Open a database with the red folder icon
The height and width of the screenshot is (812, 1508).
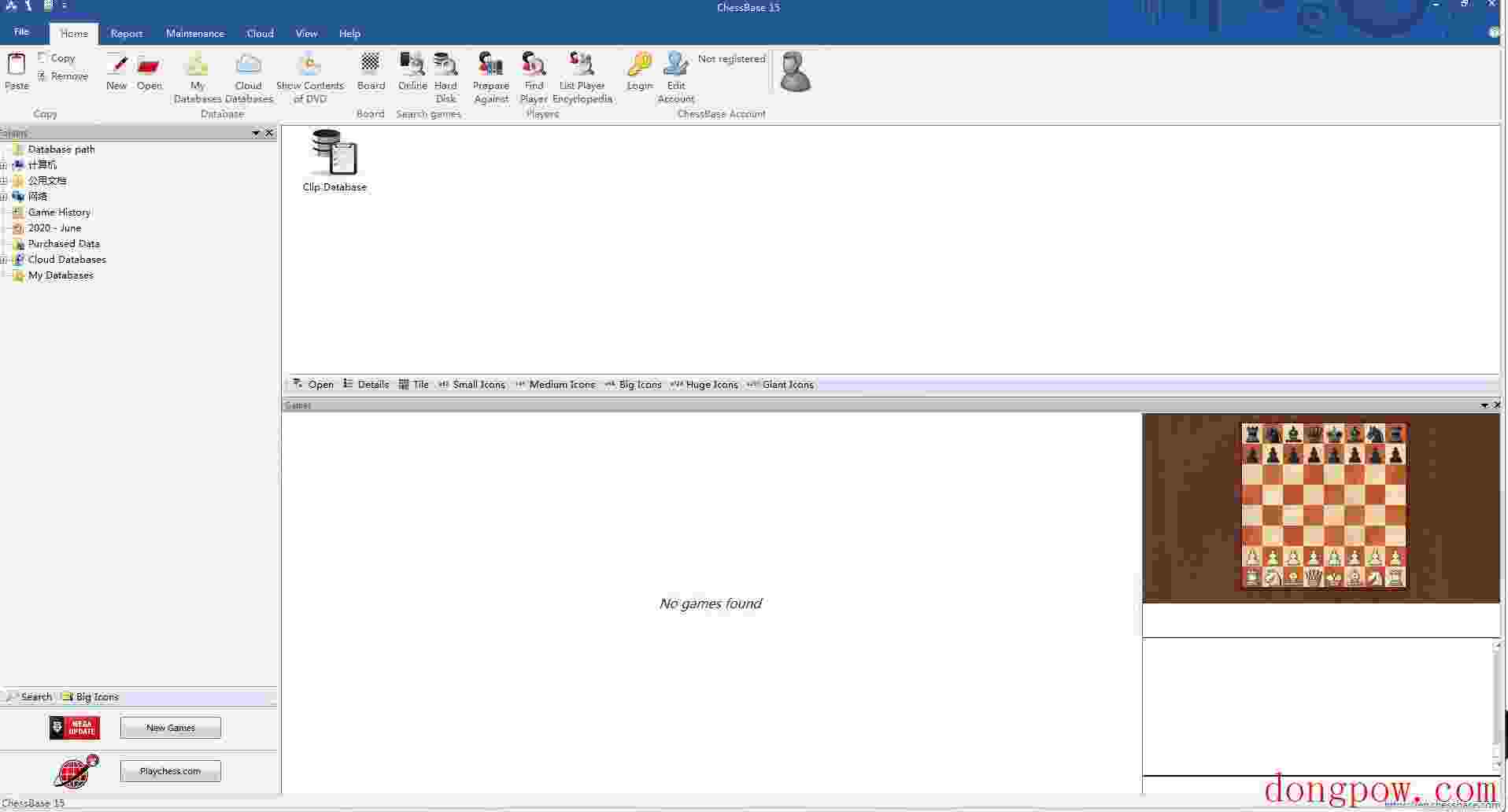click(x=149, y=72)
